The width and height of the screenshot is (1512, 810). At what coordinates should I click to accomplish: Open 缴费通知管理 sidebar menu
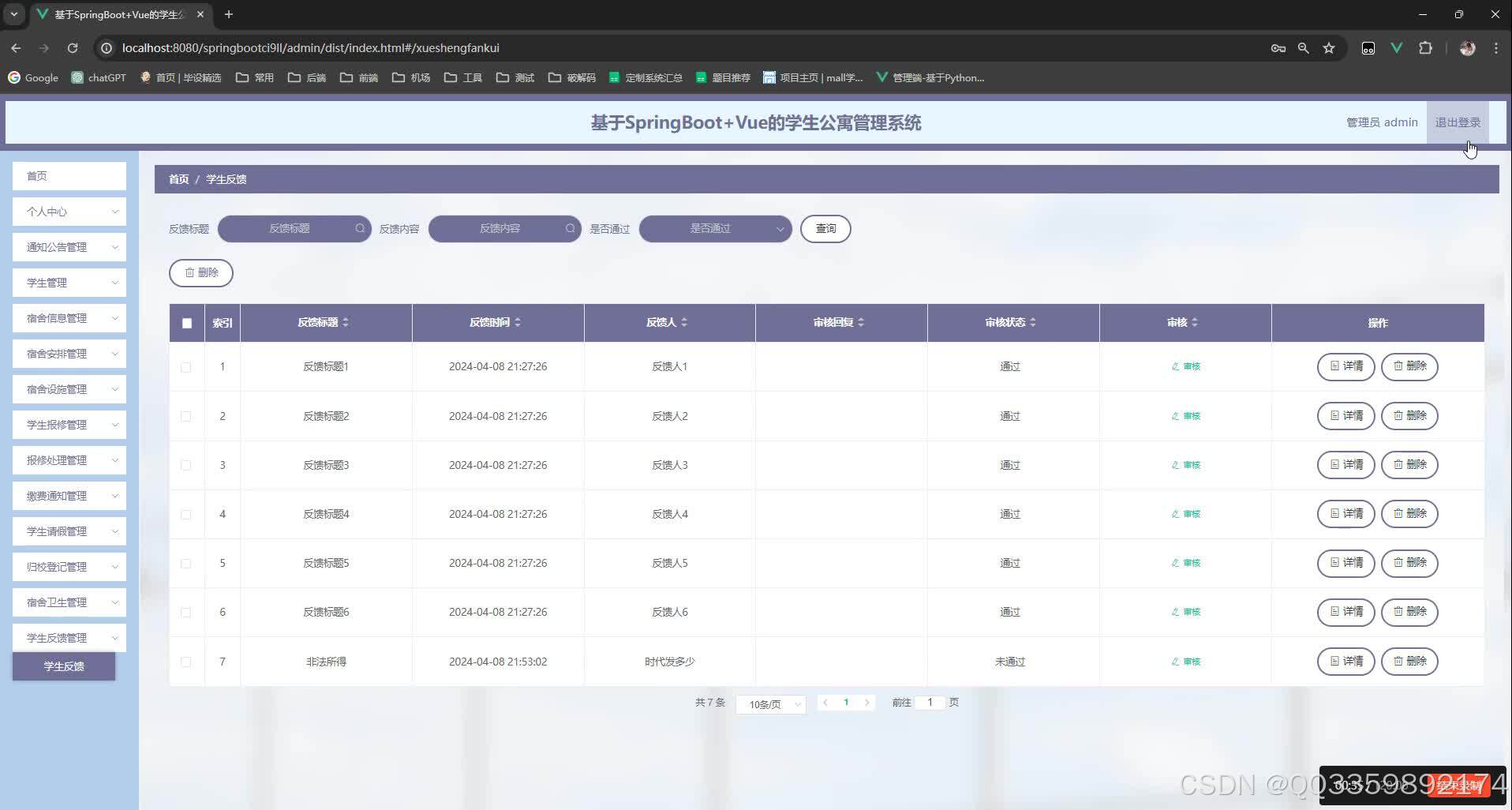[x=69, y=496]
